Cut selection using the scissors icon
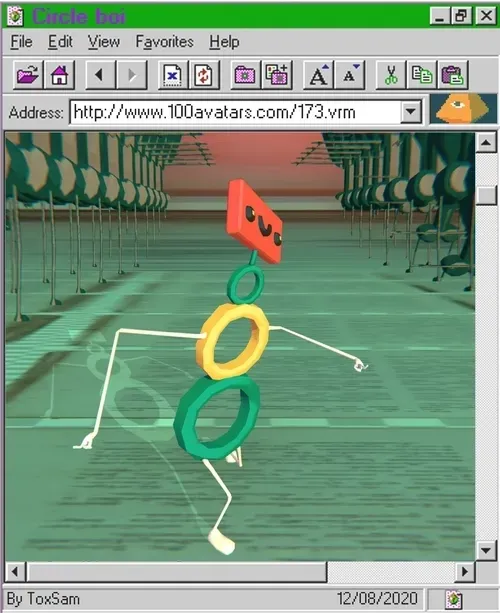Image resolution: width=500 pixels, height=613 pixels. pyautogui.click(x=391, y=74)
